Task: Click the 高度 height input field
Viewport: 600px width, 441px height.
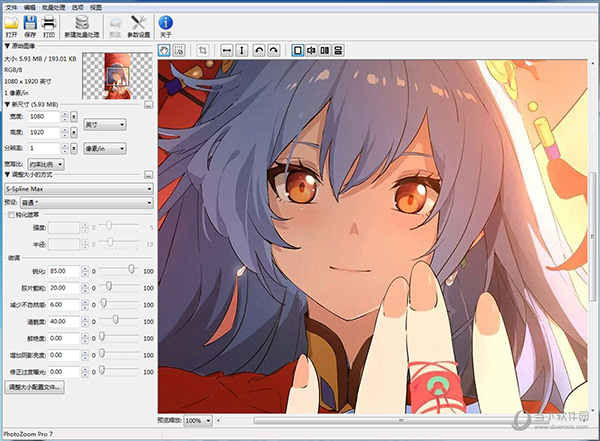Action: [44, 132]
